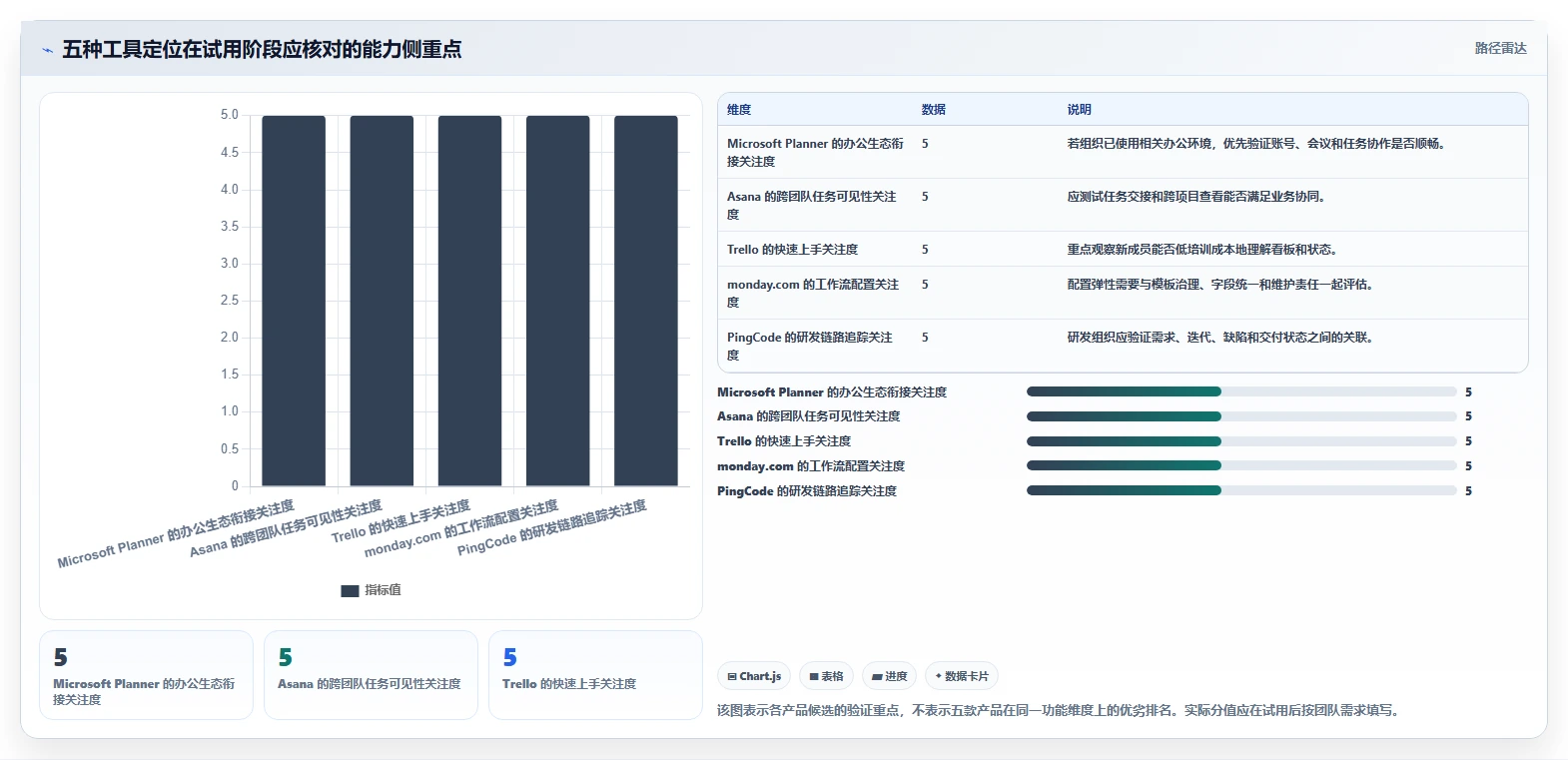Screen dimensions: 1568x760
Task: Click the 5.0 y-axis tick label
Action: click(230, 115)
